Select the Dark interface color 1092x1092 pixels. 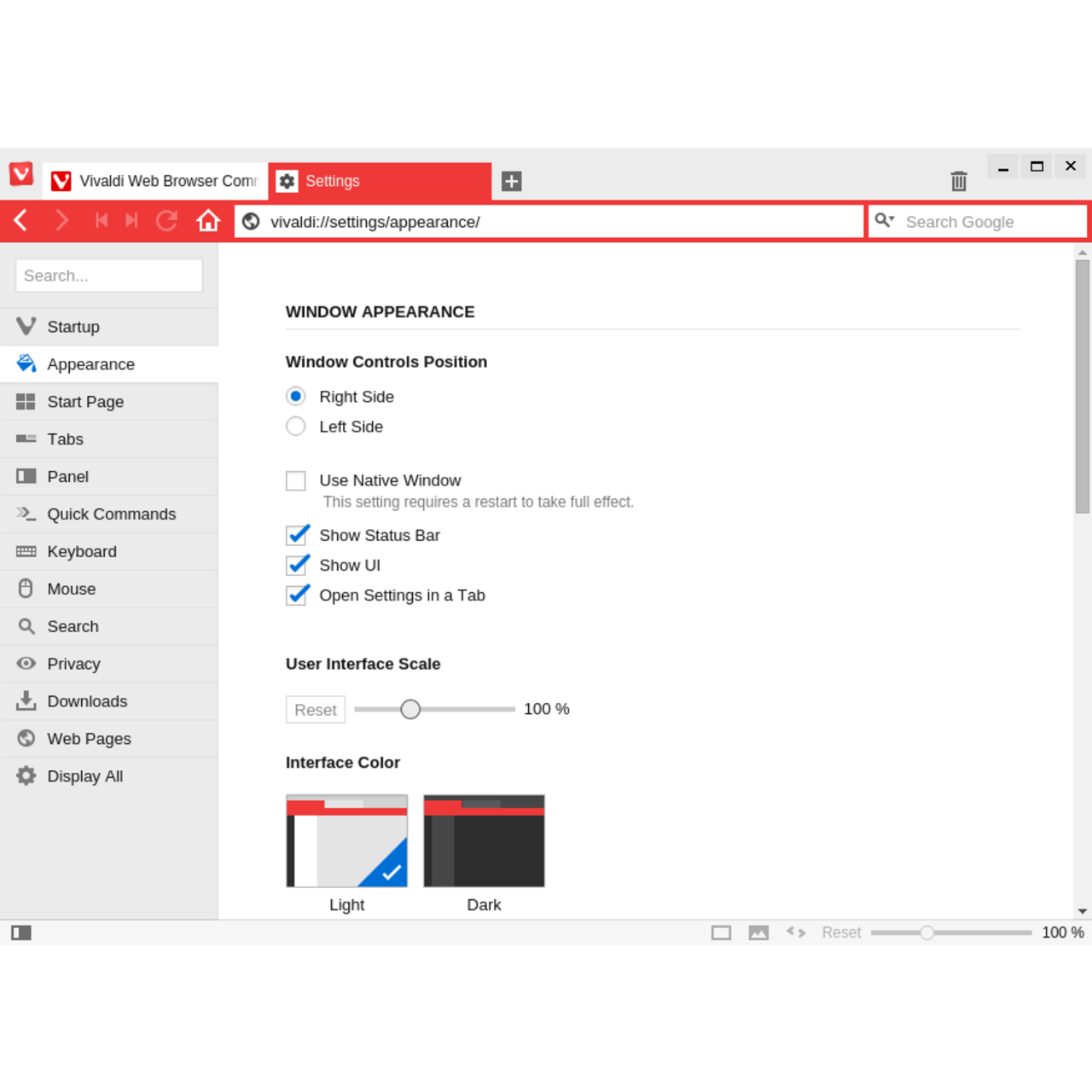point(484,839)
